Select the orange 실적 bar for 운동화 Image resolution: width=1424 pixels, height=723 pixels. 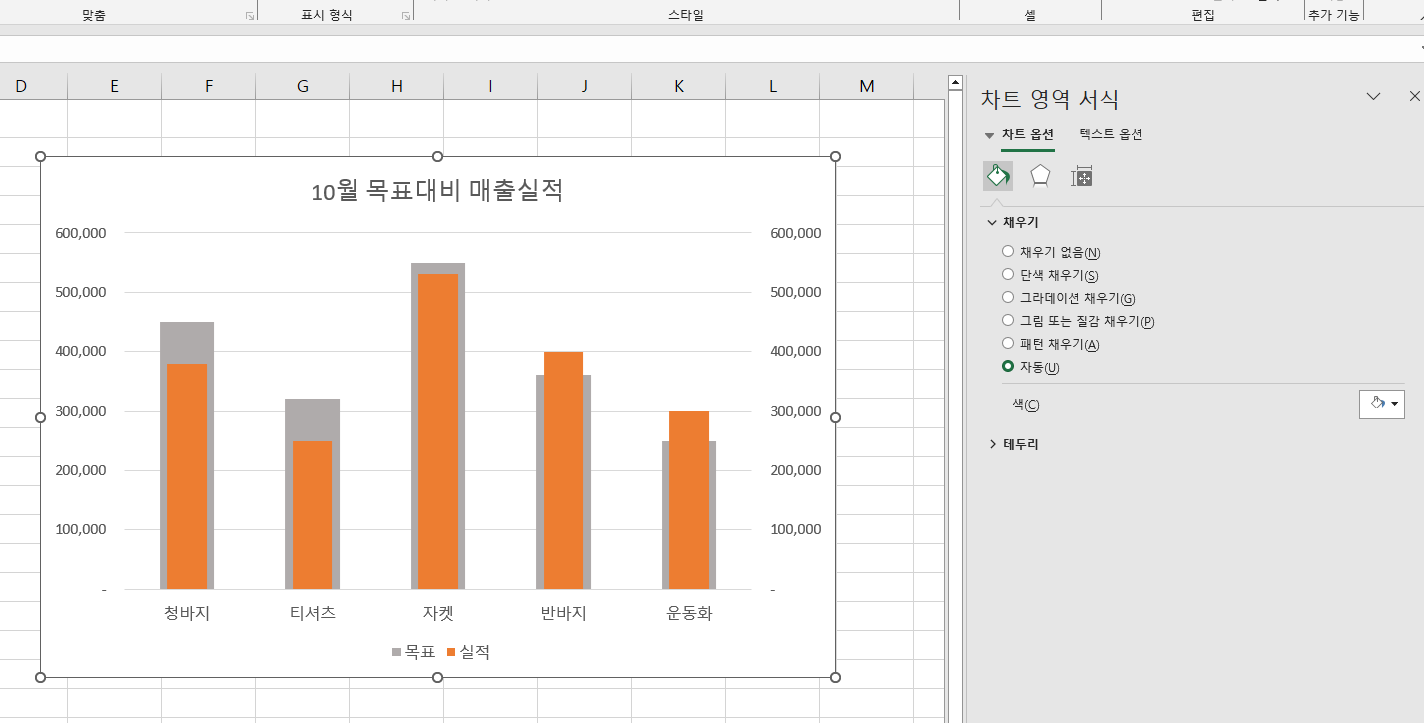689,500
